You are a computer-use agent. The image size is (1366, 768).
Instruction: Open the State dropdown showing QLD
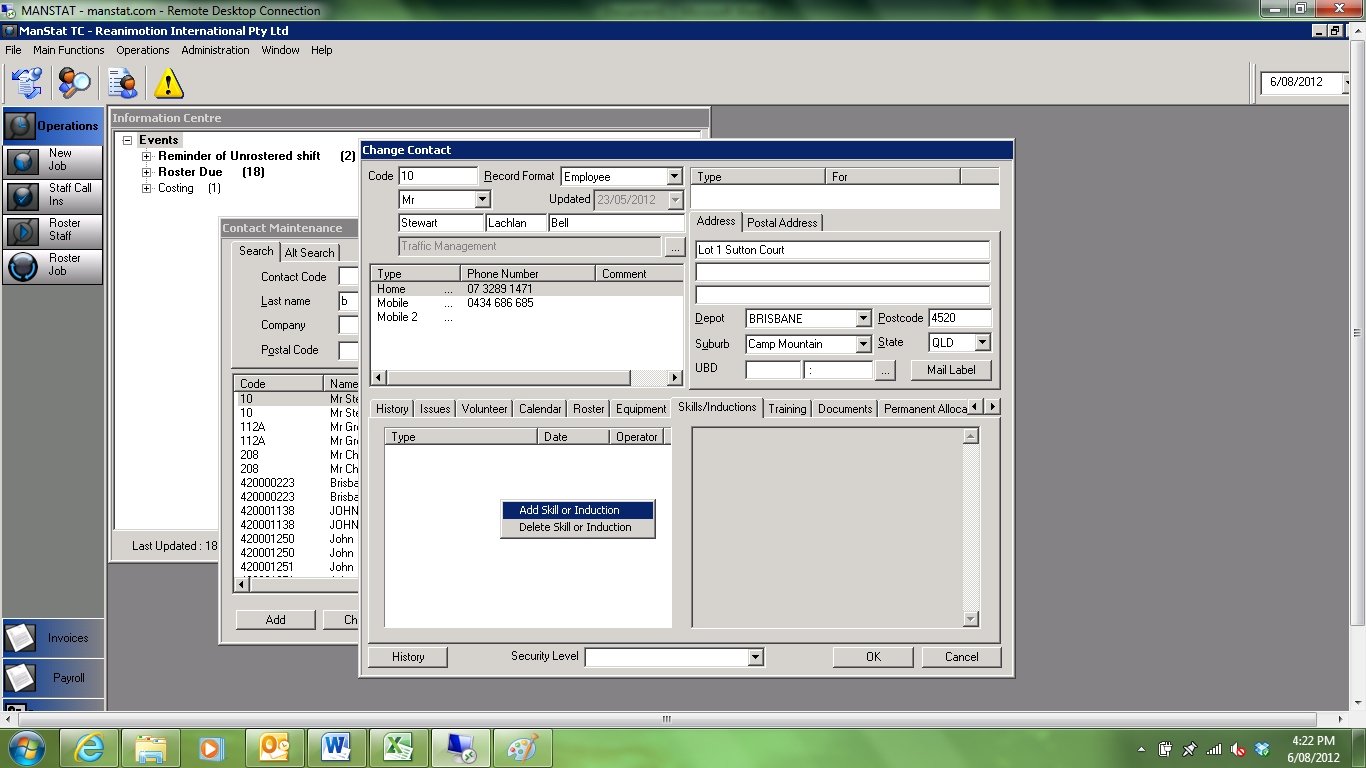click(982, 343)
